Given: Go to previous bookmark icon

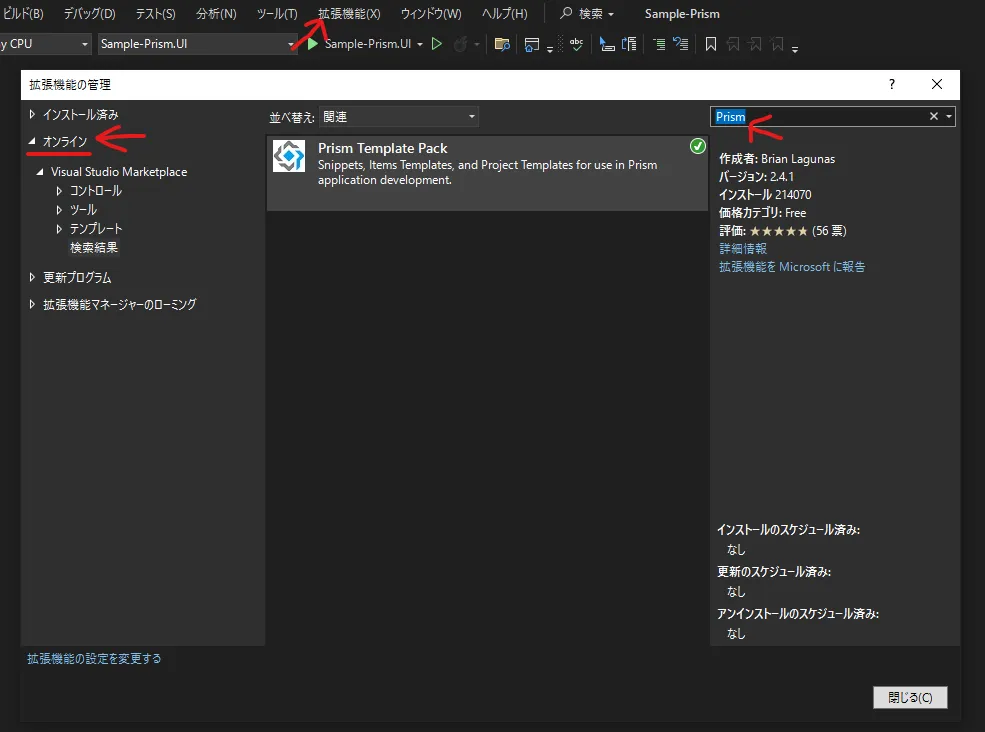Looking at the screenshot, I should tap(732, 44).
